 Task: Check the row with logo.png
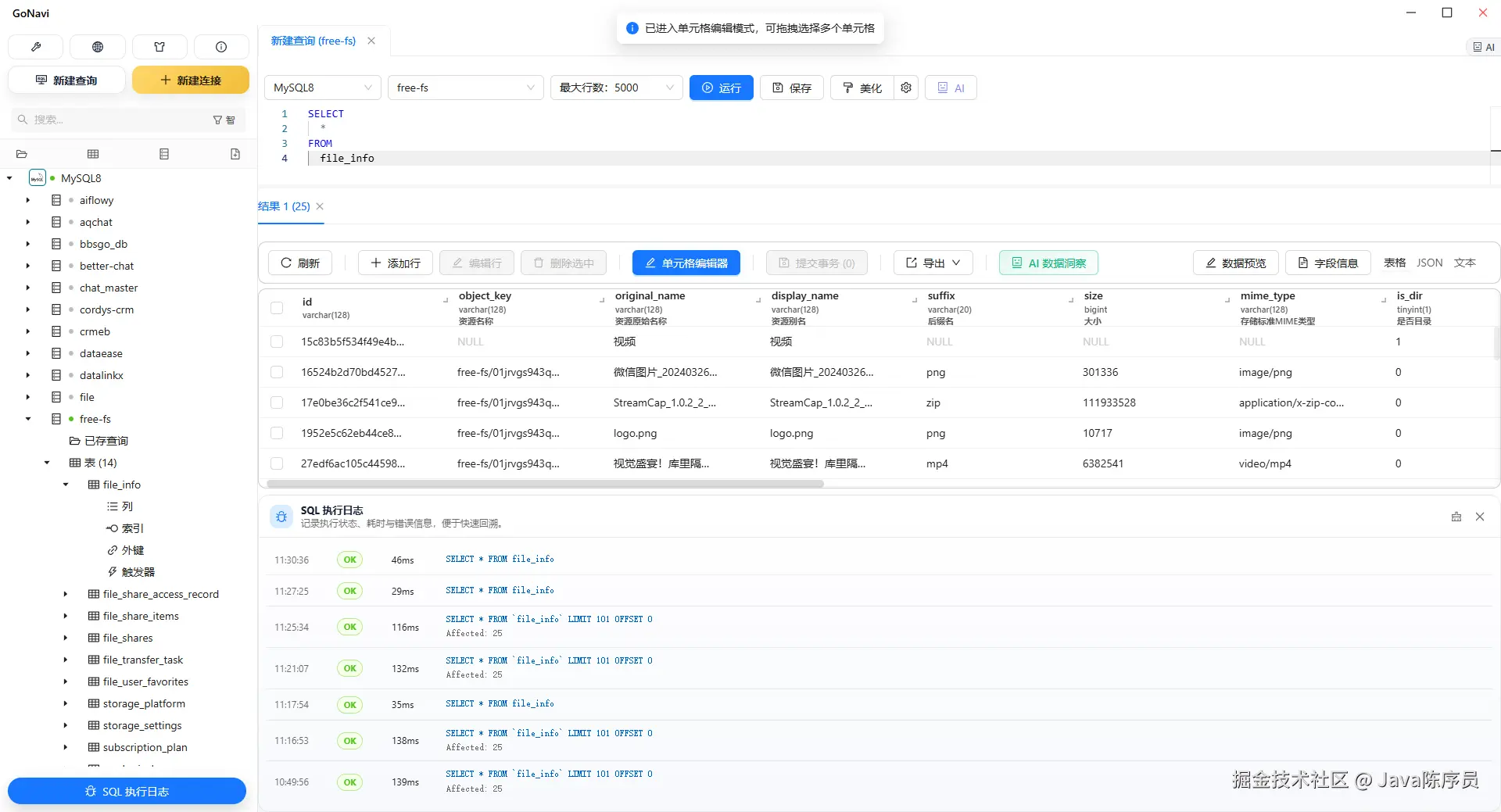coord(277,433)
